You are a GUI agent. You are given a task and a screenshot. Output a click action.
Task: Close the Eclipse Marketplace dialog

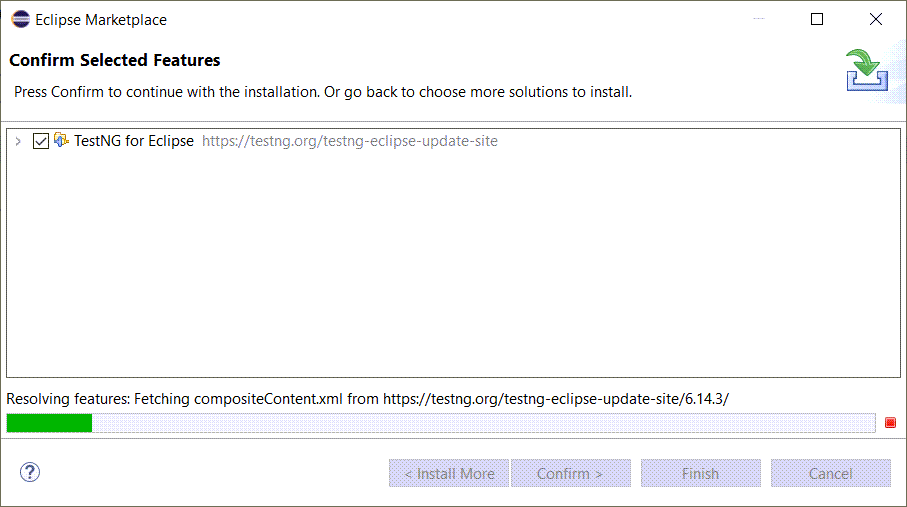pyautogui.click(x=876, y=19)
